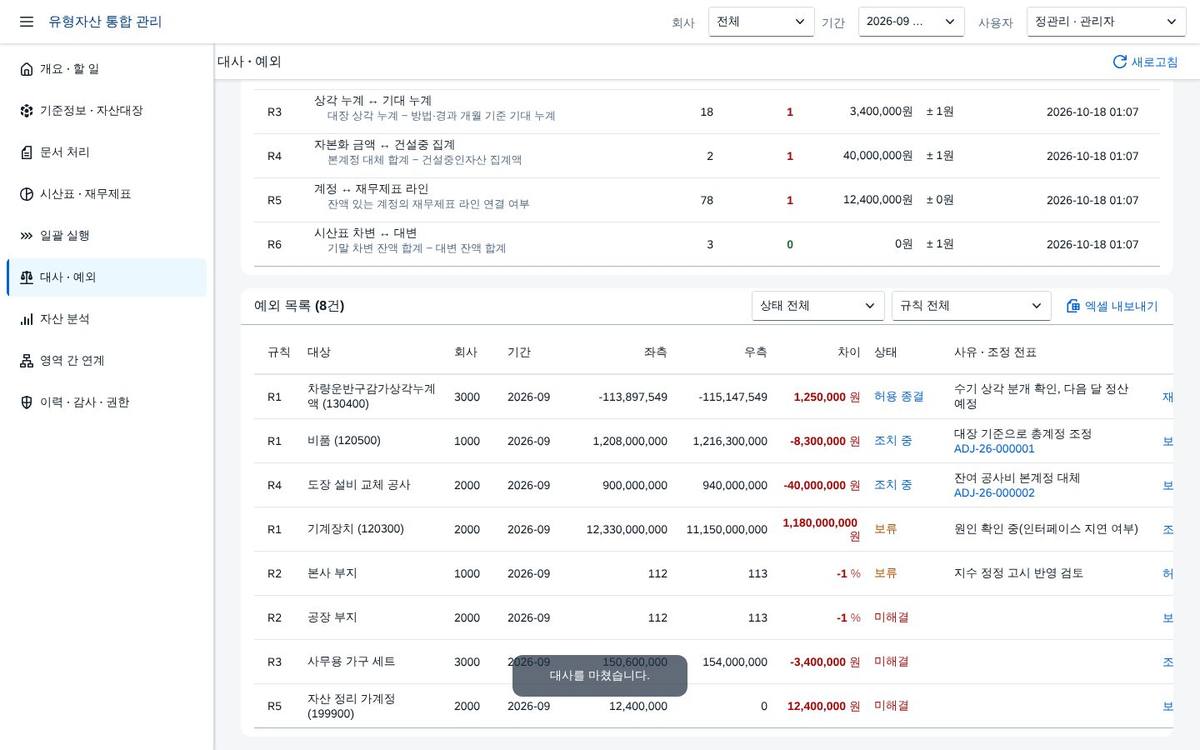The height and width of the screenshot is (750, 1200).
Task: Click 조치 중 status in 비품 row
Action: [x=893, y=441]
